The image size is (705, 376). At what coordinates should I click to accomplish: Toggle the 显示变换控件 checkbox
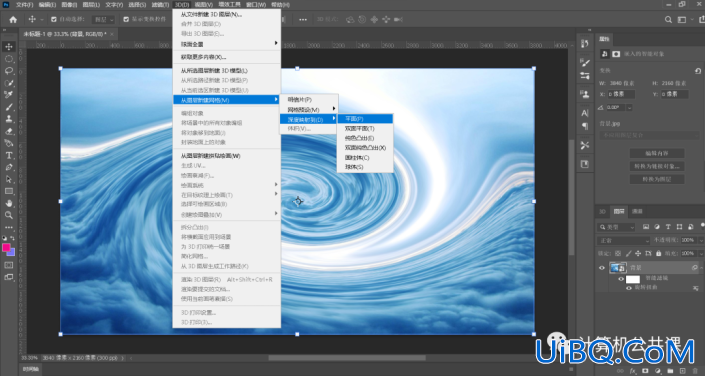(126, 19)
